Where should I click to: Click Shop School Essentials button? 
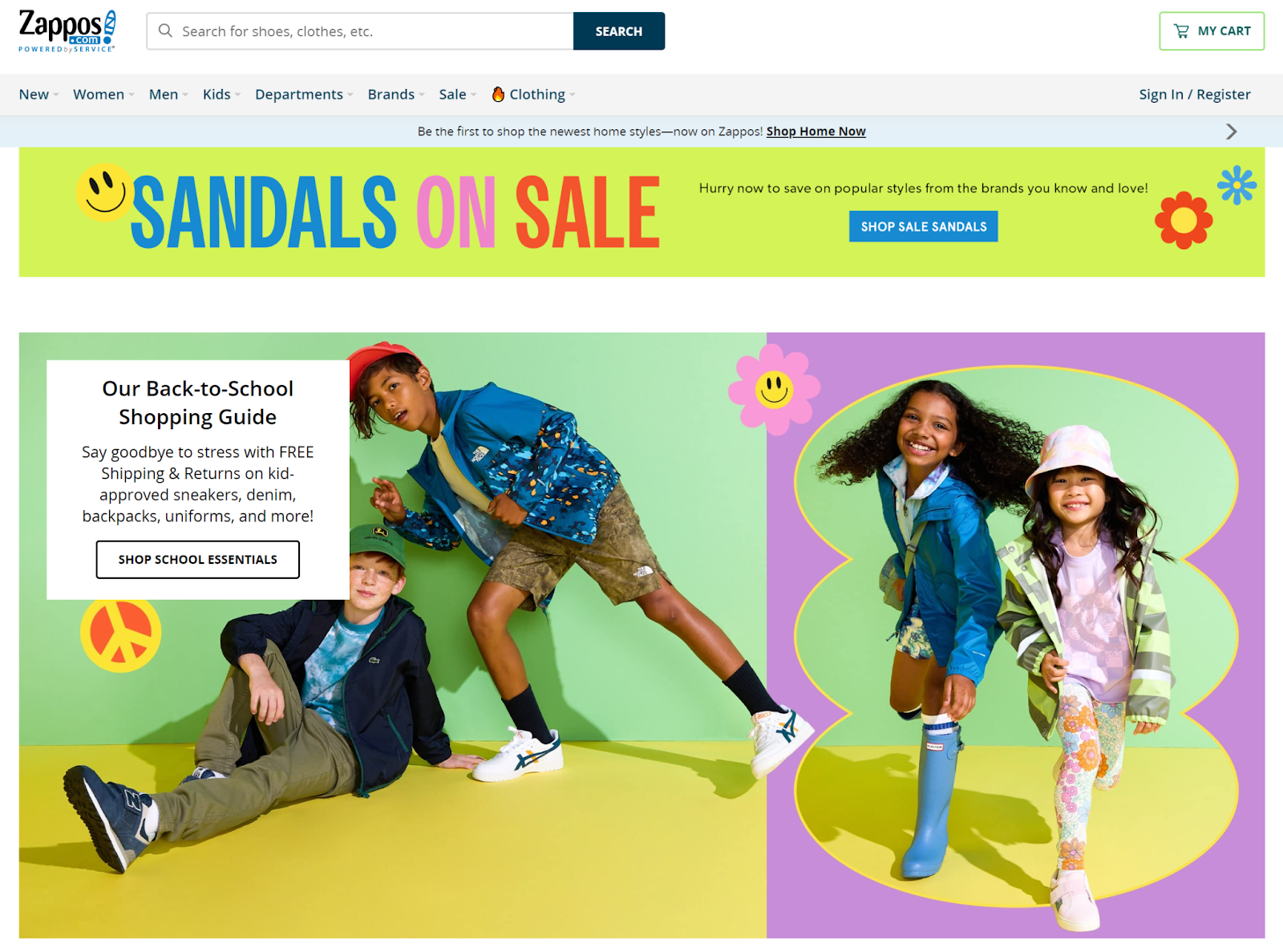[x=198, y=559]
